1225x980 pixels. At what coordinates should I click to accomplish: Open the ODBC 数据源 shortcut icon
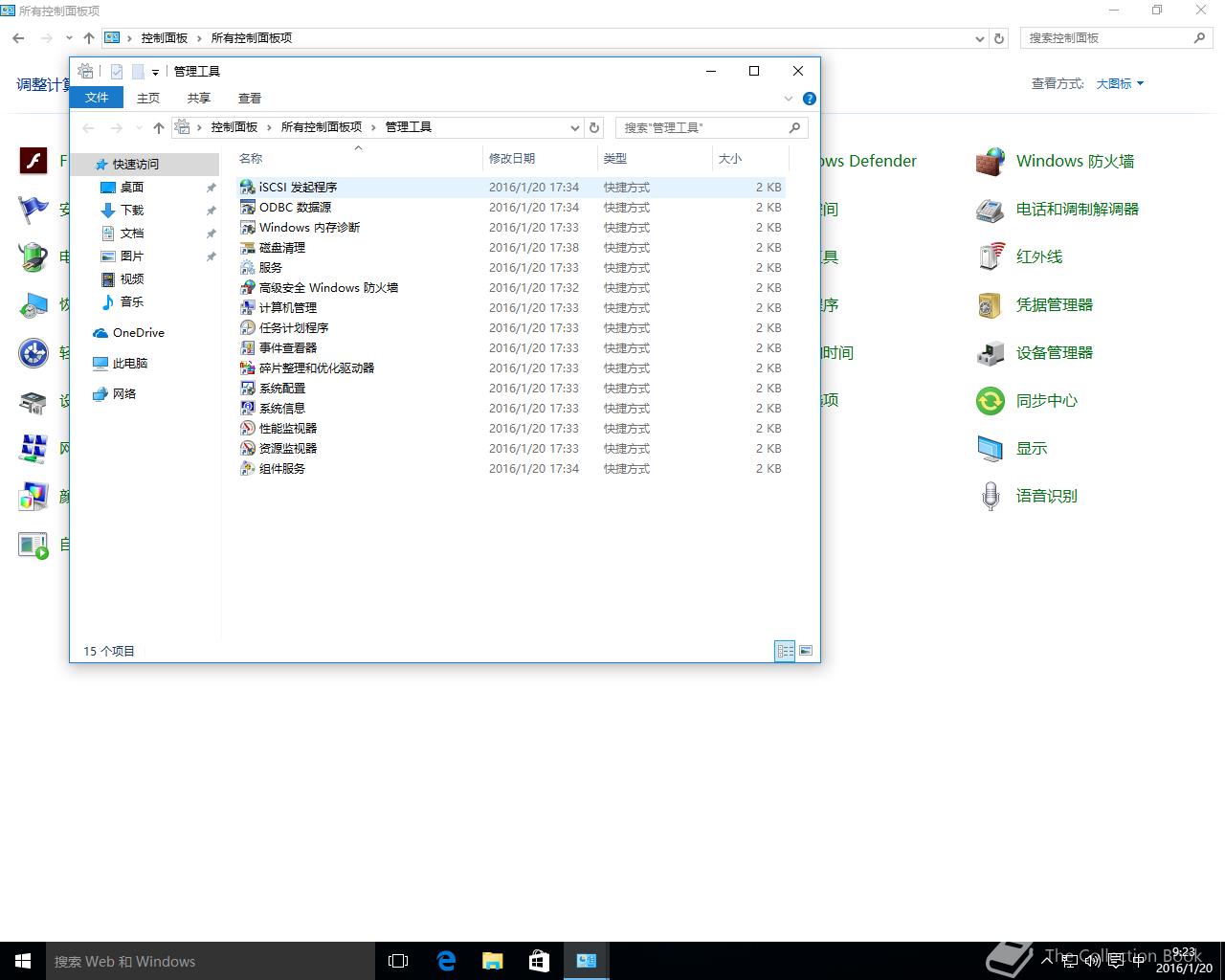(248, 207)
